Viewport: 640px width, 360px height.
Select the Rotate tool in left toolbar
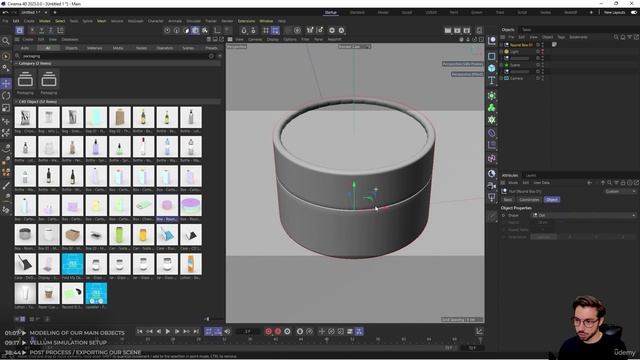(6, 96)
